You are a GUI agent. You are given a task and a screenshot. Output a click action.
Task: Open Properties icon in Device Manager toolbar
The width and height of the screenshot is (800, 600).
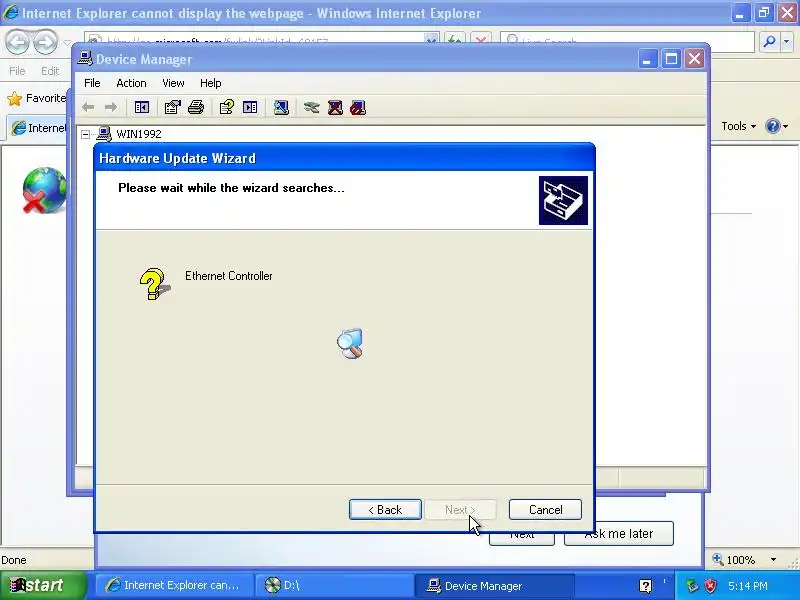pos(172,107)
